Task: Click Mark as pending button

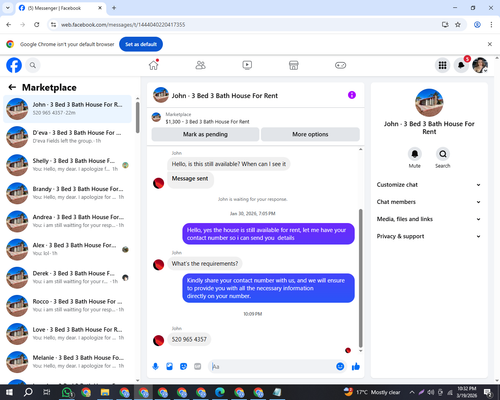Action: coord(205,134)
